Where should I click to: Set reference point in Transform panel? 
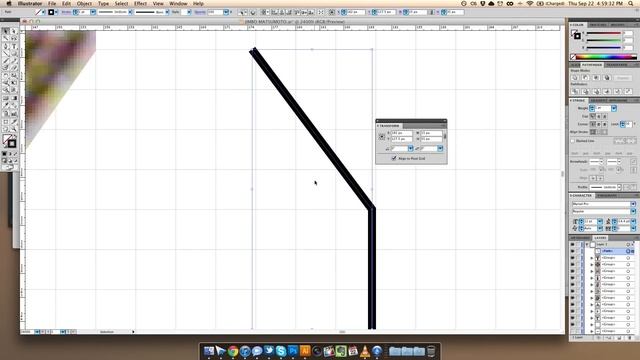coord(382,137)
